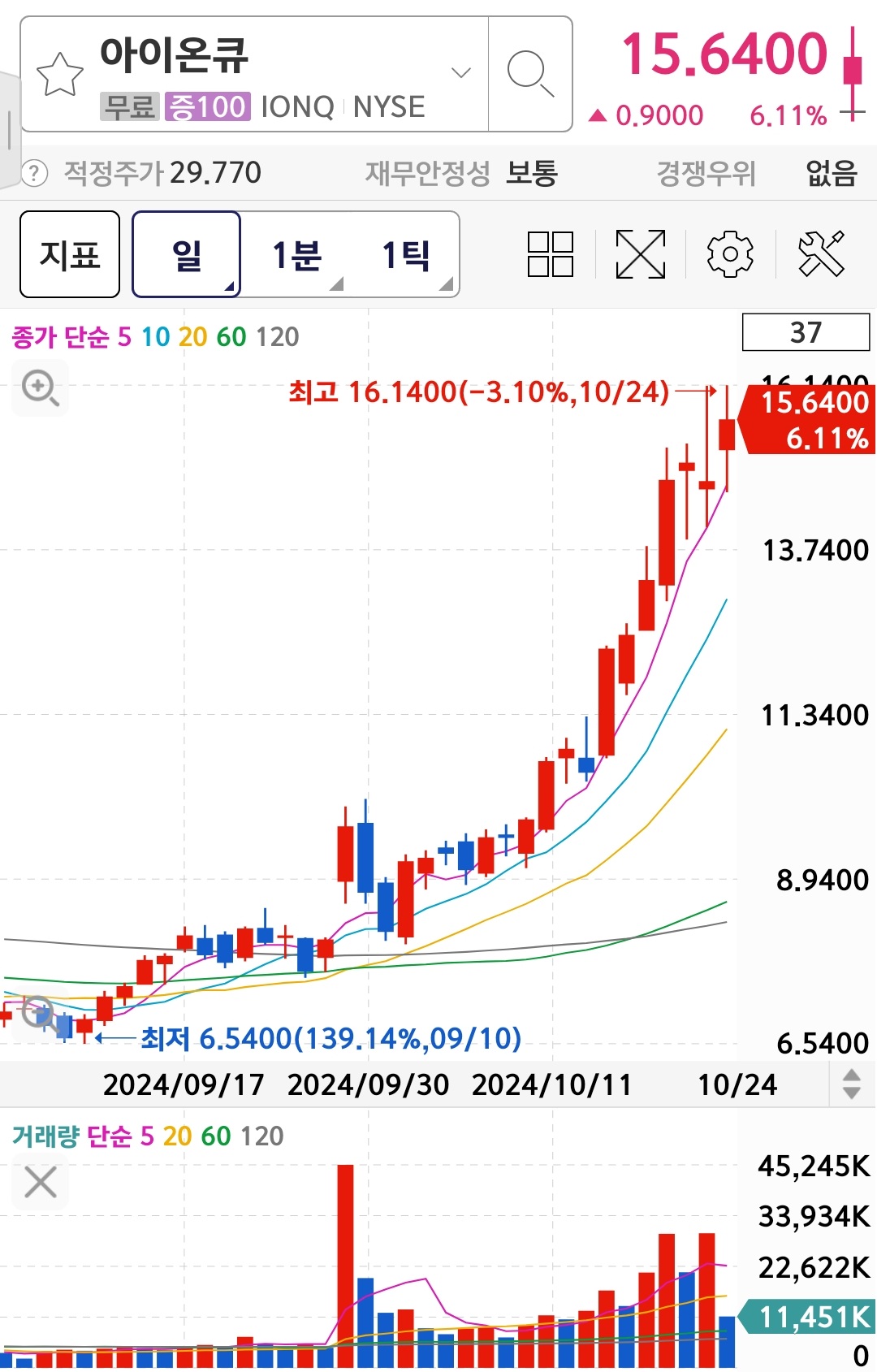
Task: Toggle the volume 5-day average label
Action: [x=147, y=1136]
